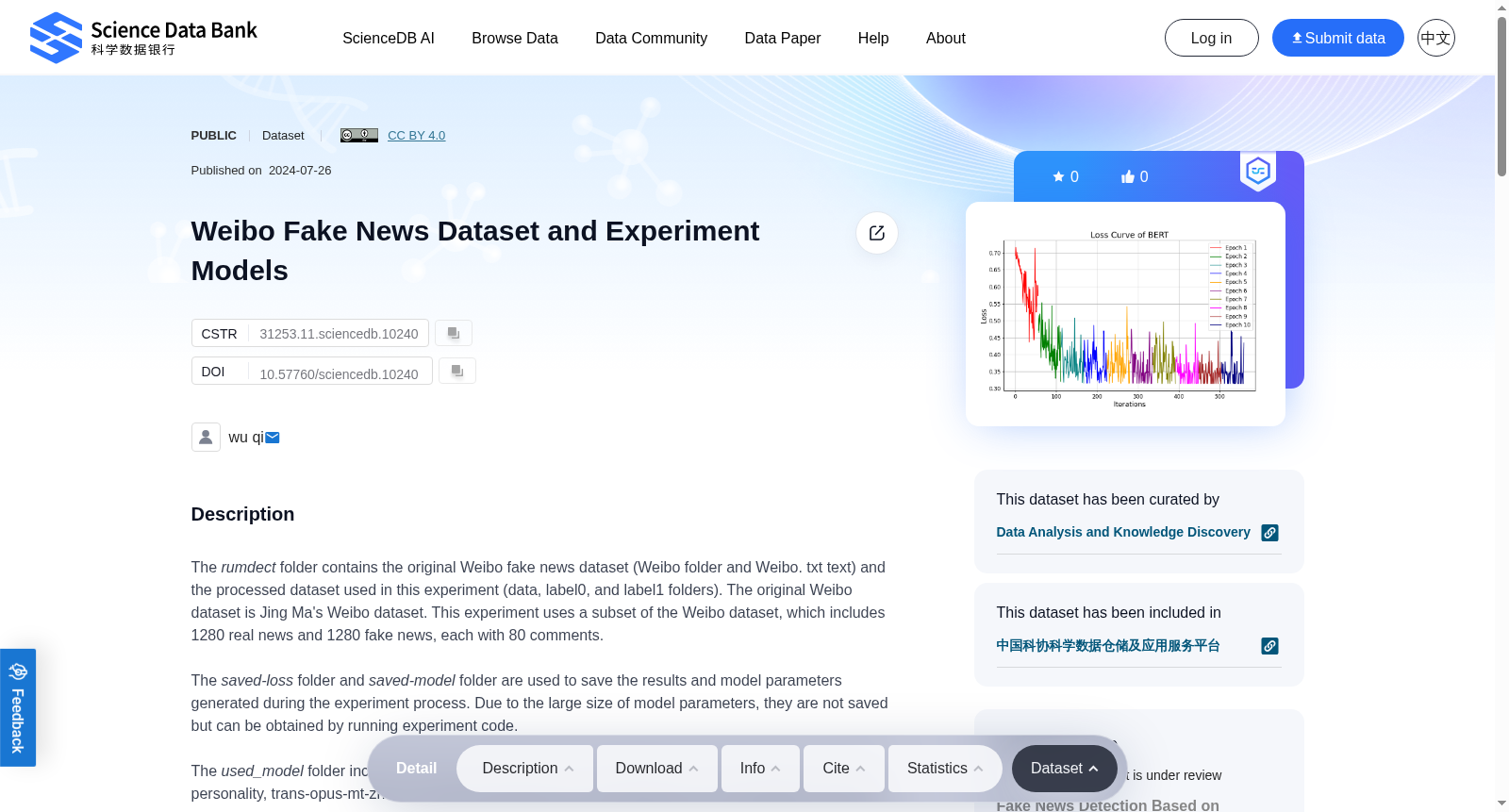Click the hexagon badge on the card
Viewport: 1509px width, 812px height.
[x=1258, y=171]
